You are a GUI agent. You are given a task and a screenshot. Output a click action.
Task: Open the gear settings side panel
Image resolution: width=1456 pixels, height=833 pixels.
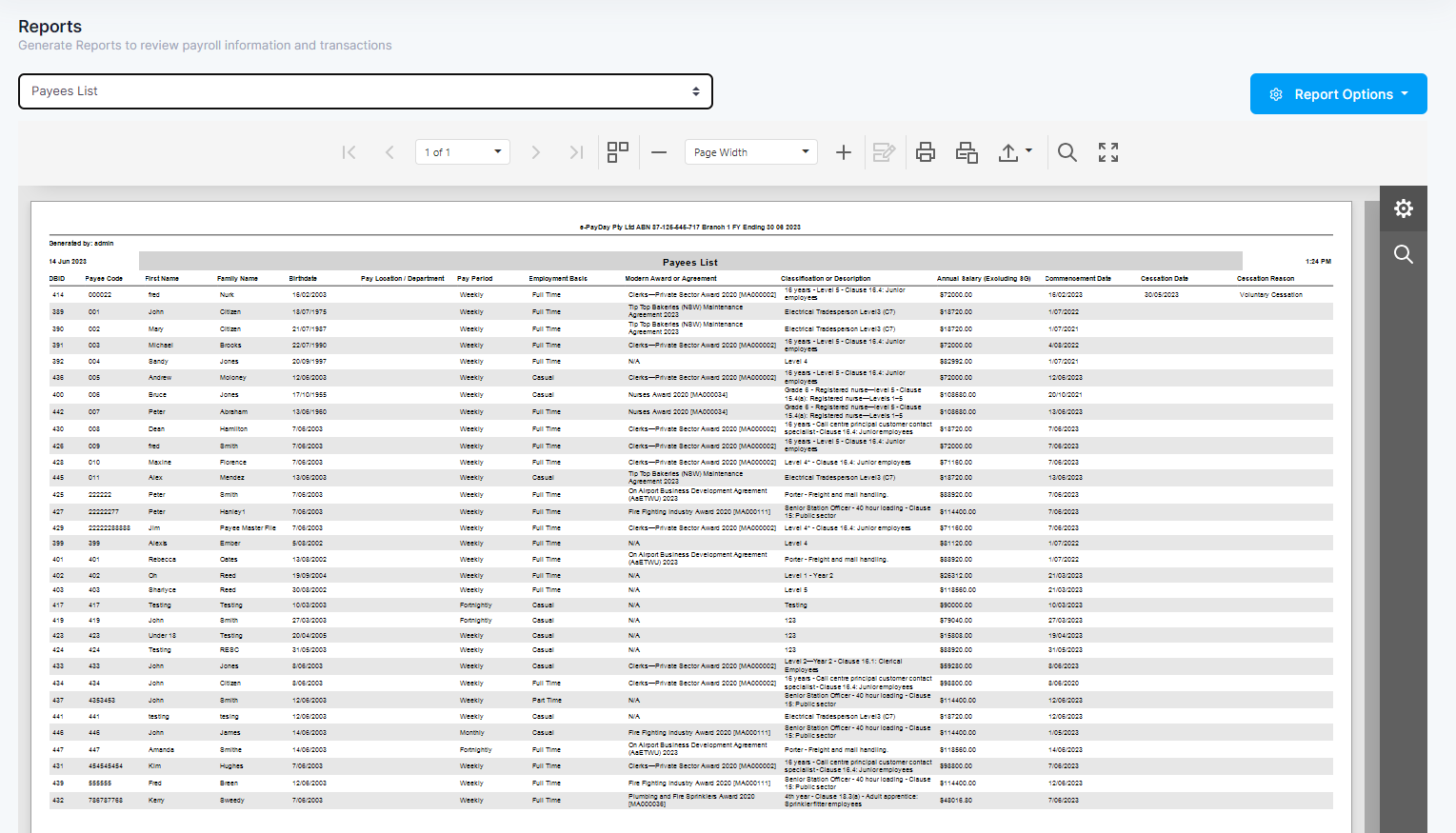click(x=1404, y=208)
